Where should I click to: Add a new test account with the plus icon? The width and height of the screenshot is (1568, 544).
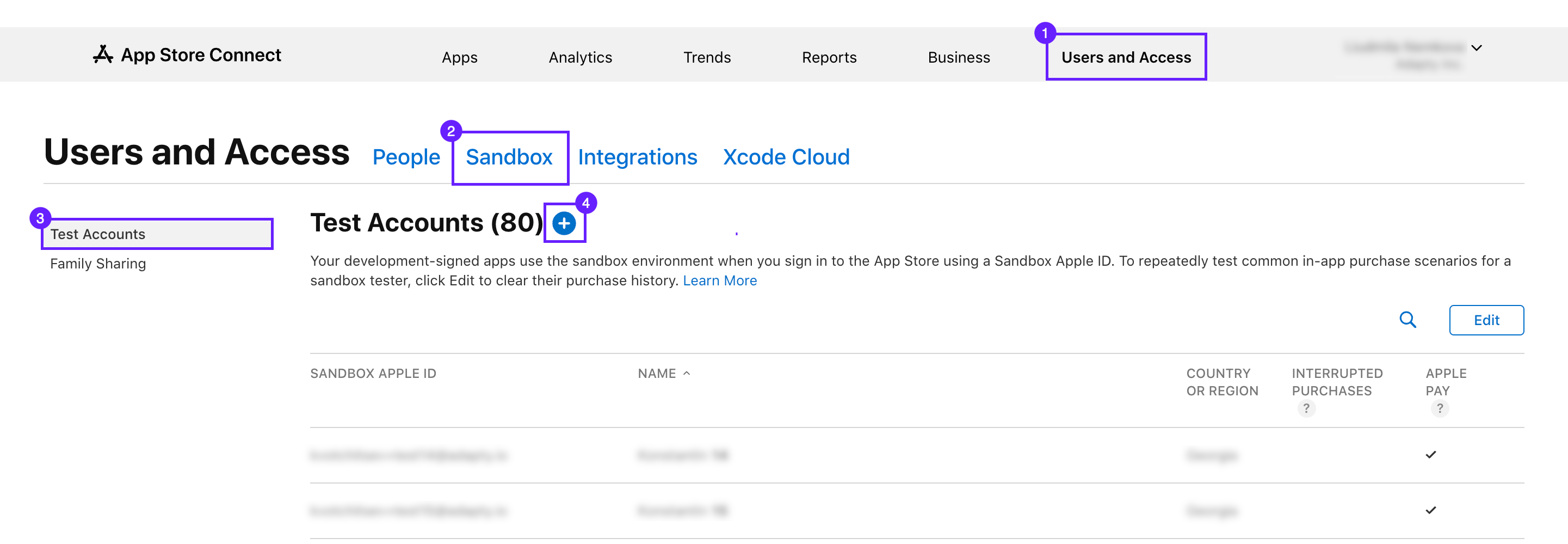click(x=564, y=223)
